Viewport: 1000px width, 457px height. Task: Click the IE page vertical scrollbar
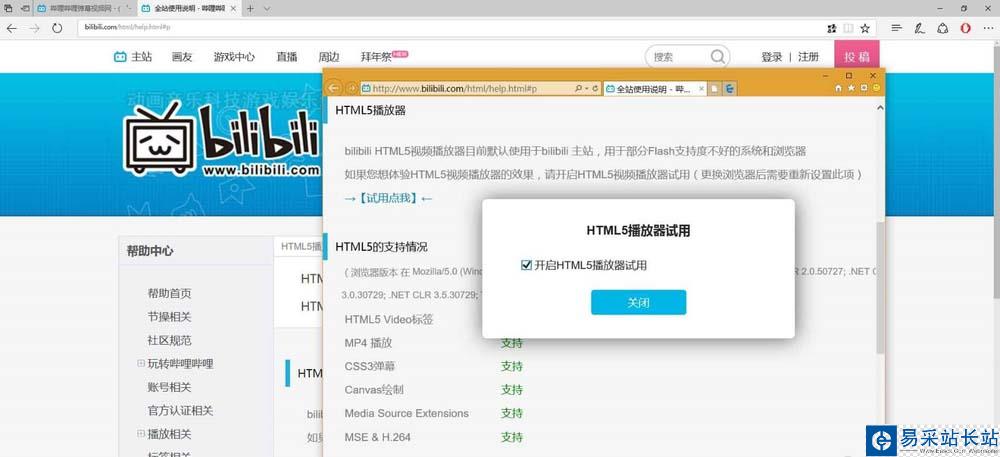(x=880, y=287)
